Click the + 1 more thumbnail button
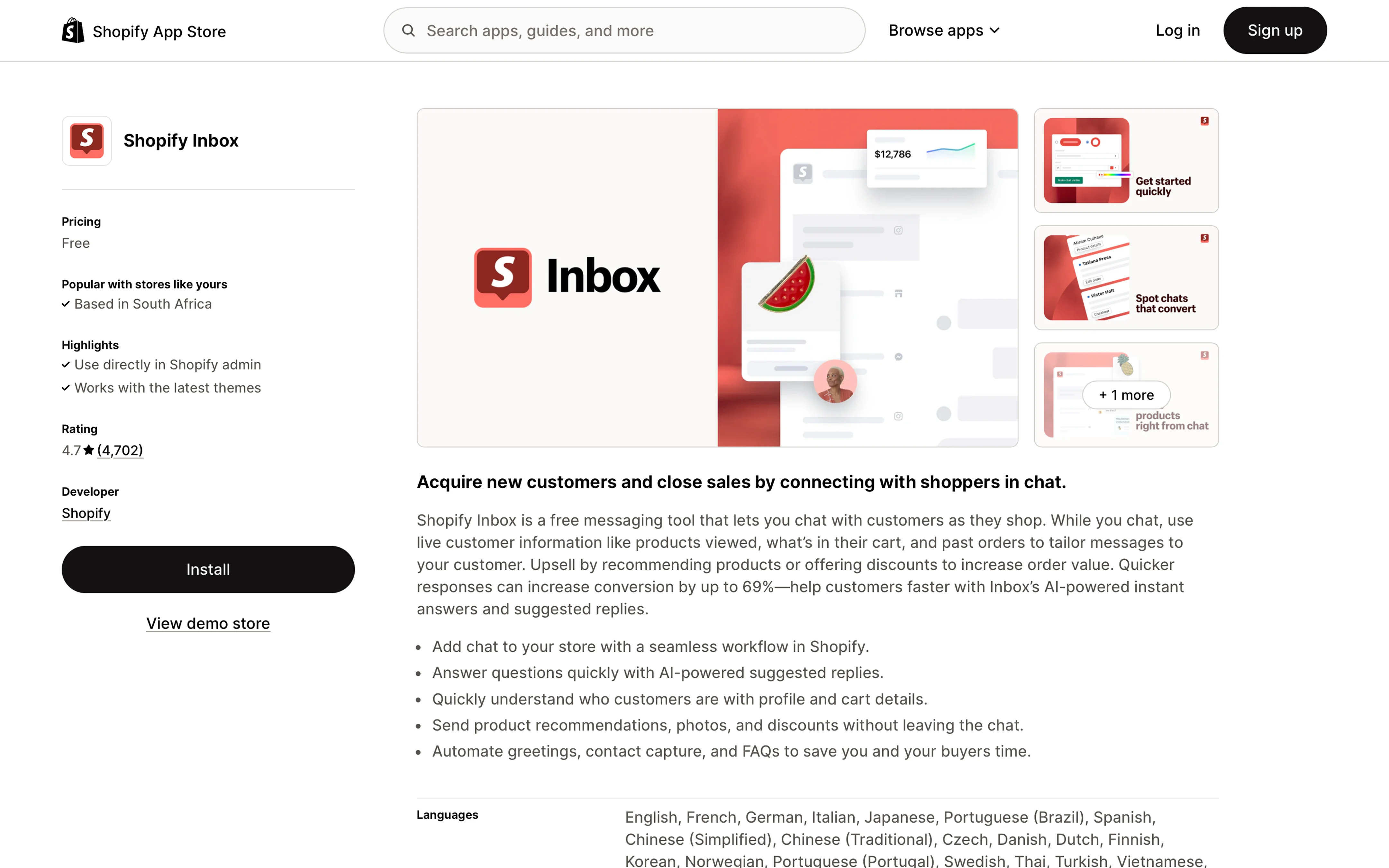 pos(1126,395)
